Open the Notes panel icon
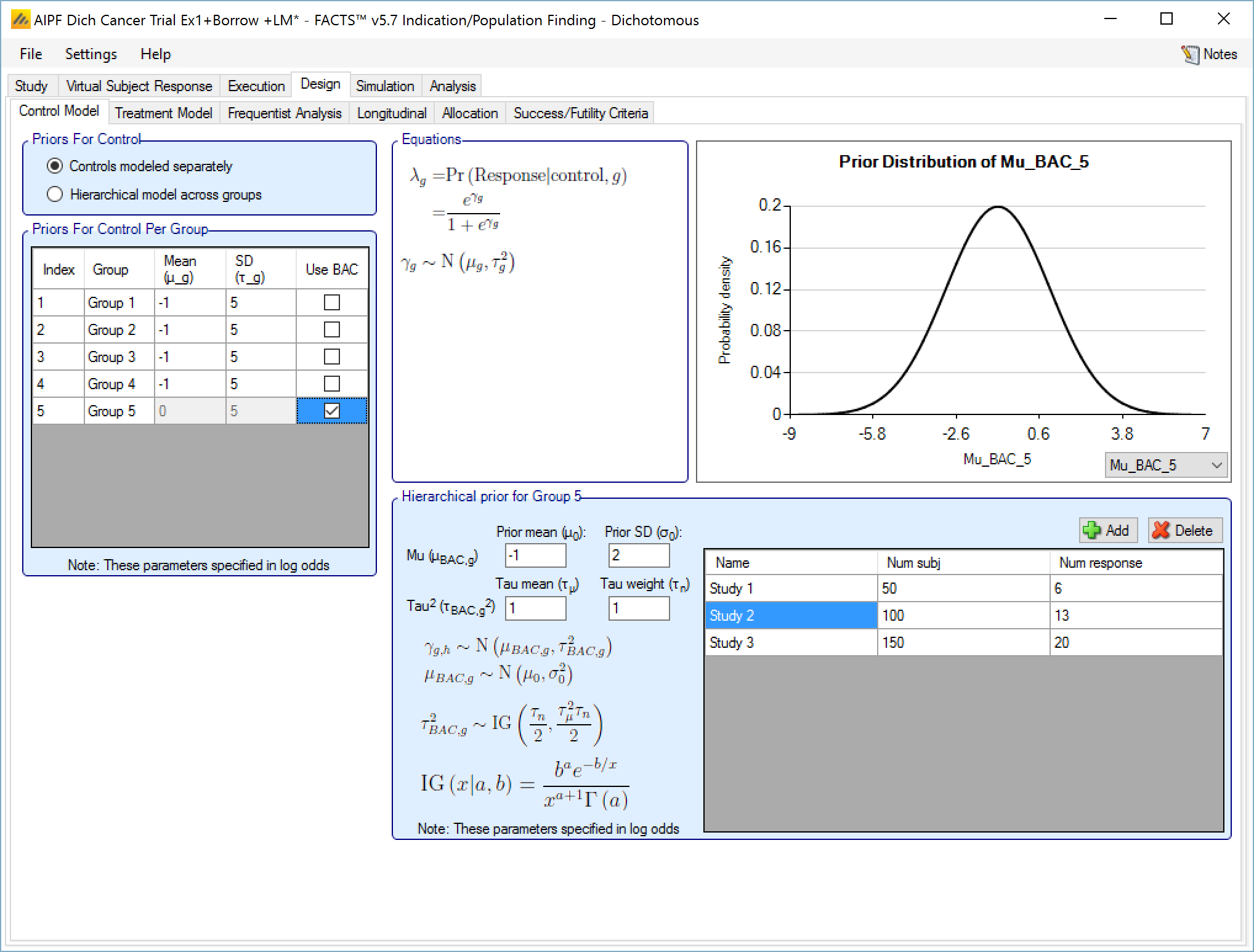Viewport: 1254px width, 952px height. click(x=1190, y=54)
